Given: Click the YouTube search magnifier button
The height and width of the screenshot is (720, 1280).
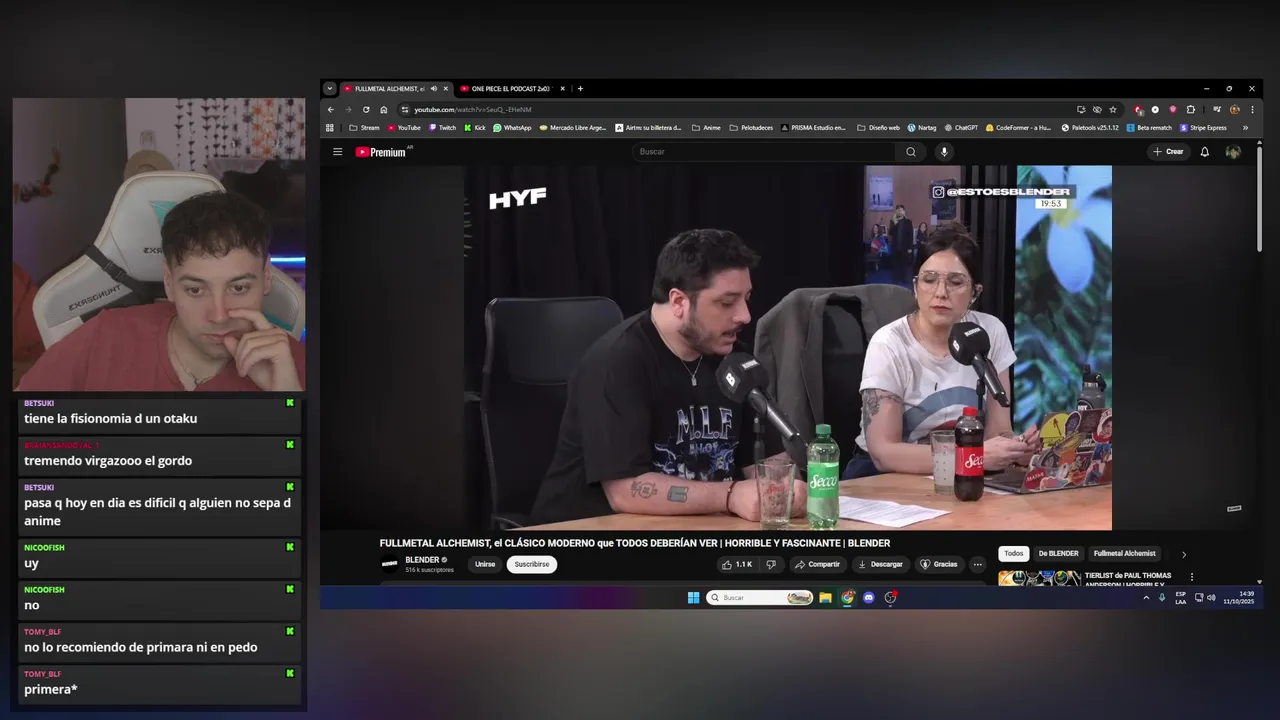Looking at the screenshot, I should pos(910,152).
